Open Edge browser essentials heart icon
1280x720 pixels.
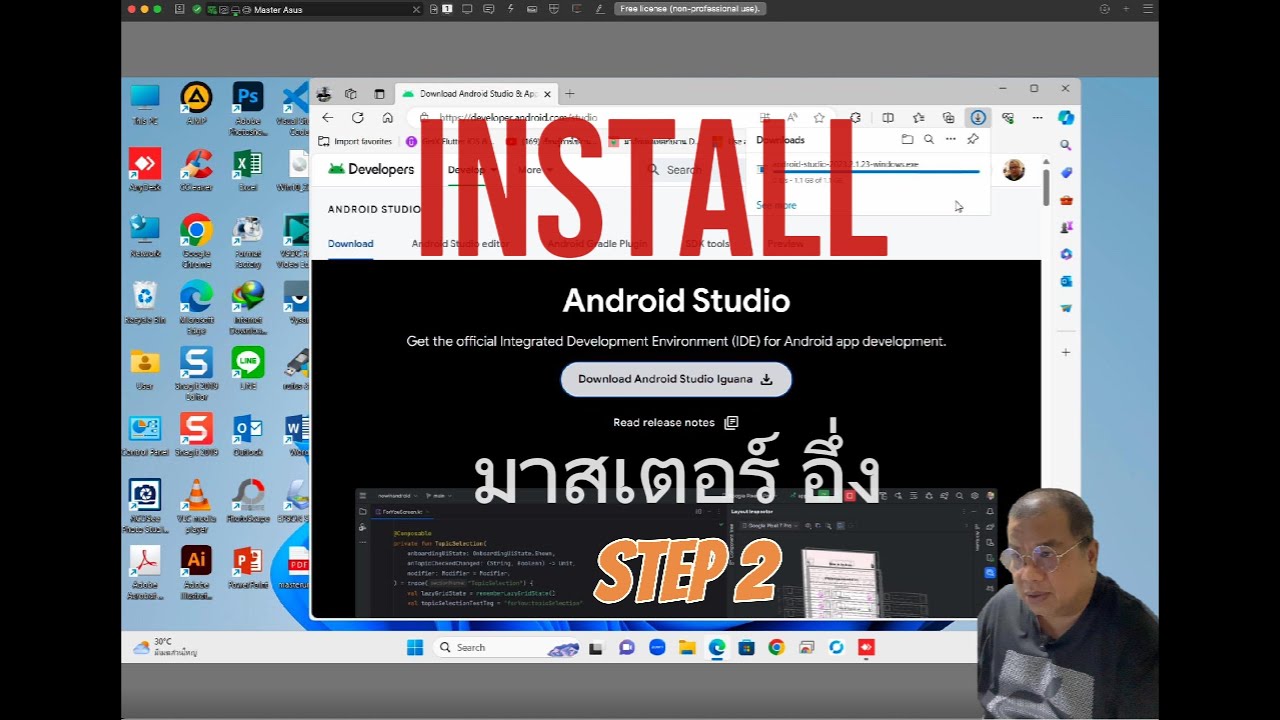pos(1008,117)
